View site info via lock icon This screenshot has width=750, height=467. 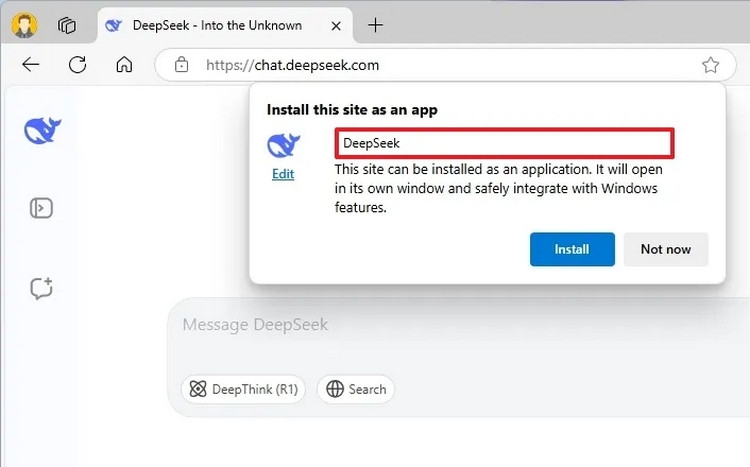tap(181, 65)
